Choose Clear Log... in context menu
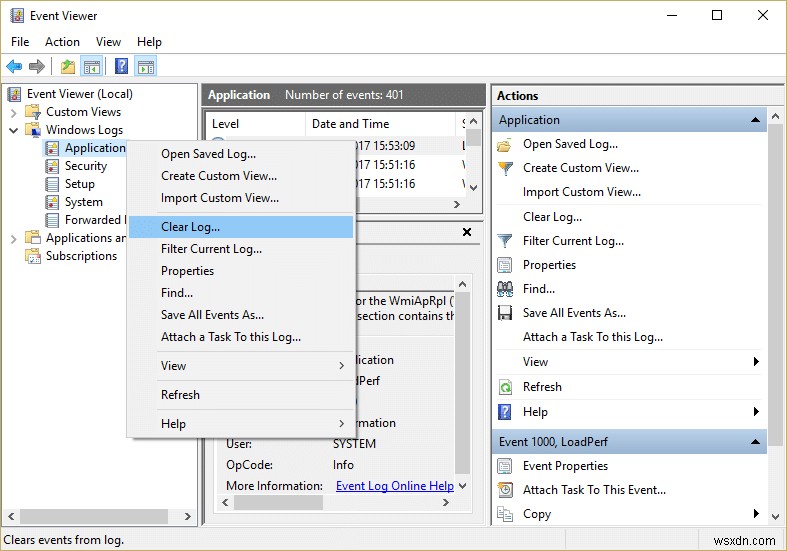787x551 pixels. point(241,227)
